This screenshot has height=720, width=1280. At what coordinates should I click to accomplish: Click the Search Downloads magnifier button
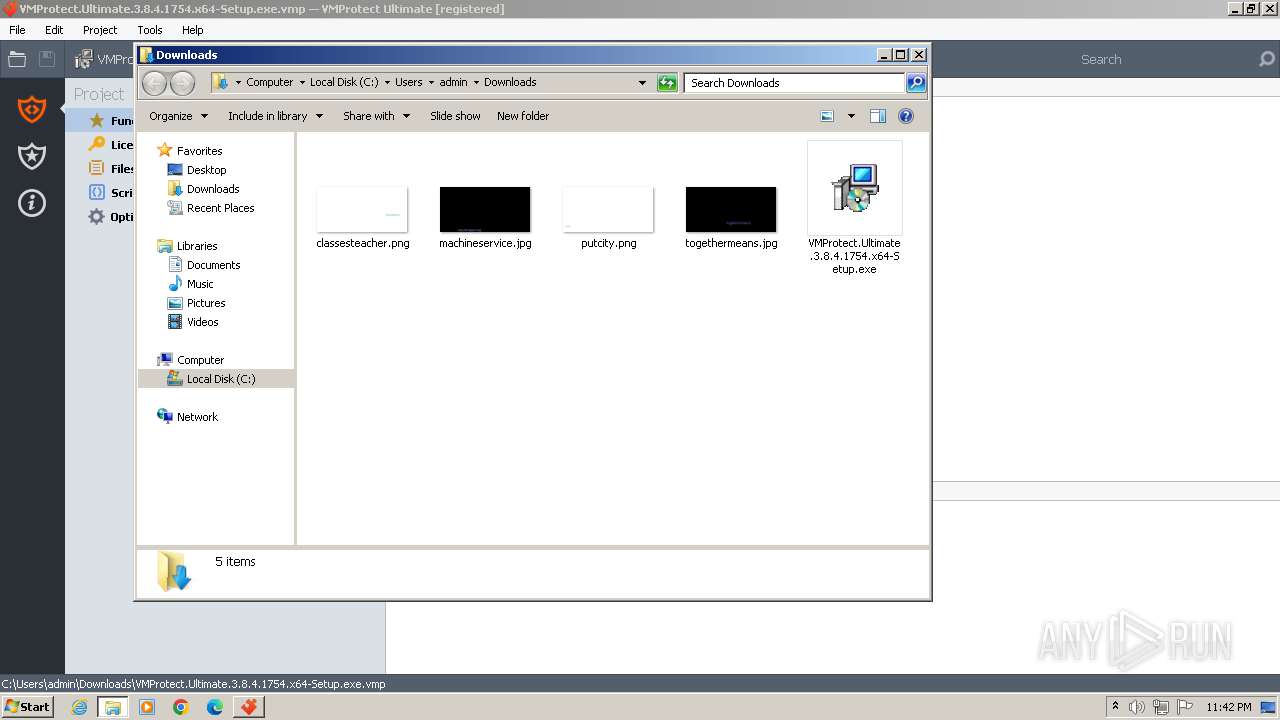coord(916,83)
